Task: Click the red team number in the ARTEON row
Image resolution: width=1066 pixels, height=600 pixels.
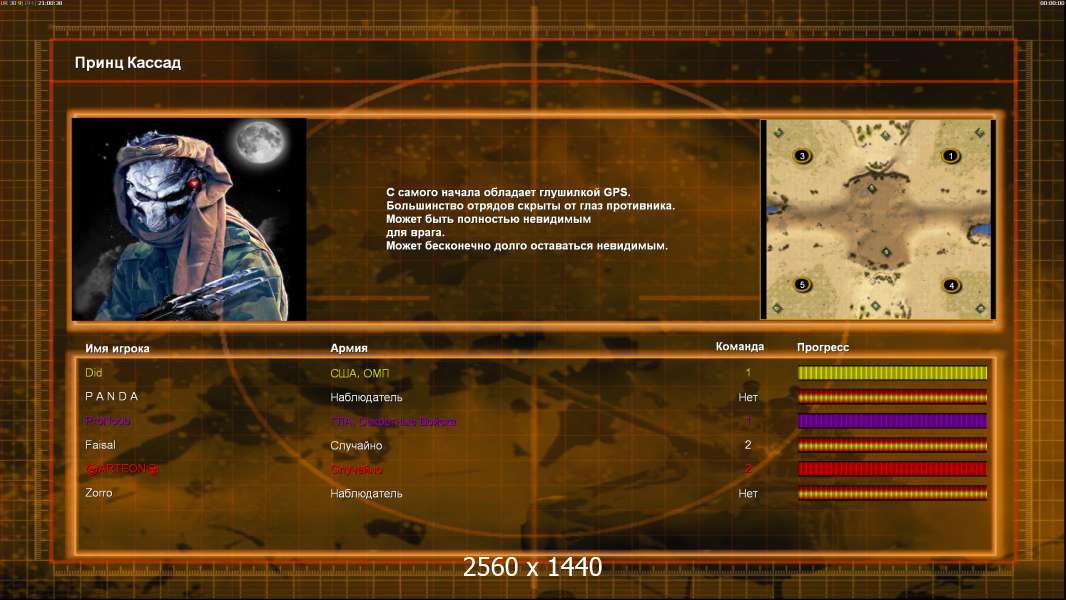Action: (x=748, y=469)
